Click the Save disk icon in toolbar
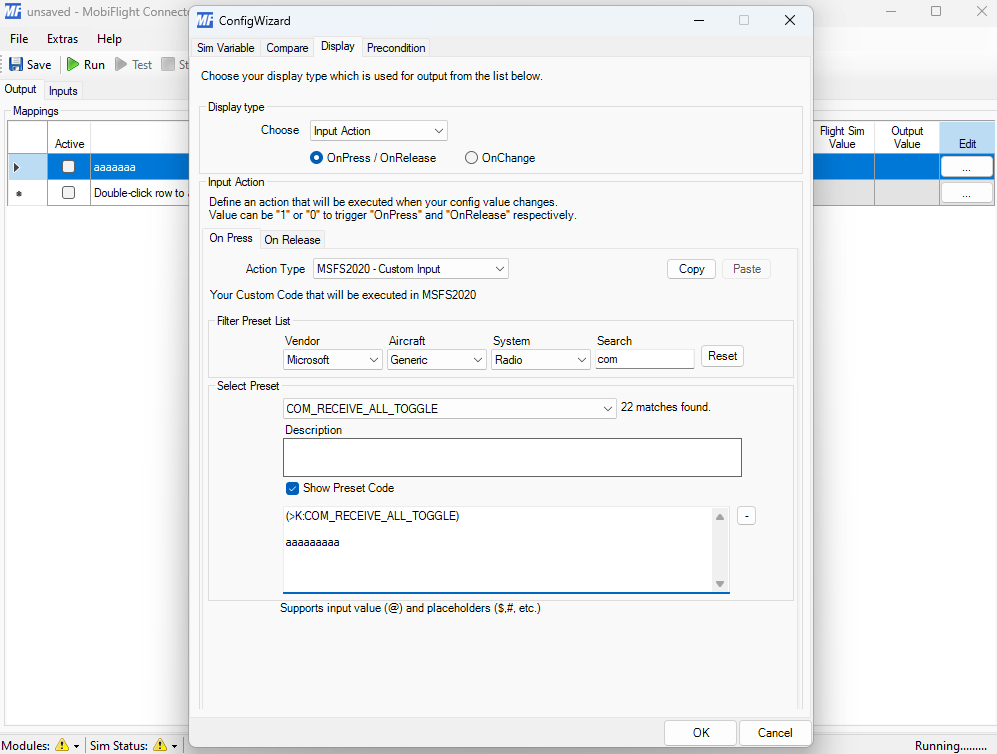The image size is (997, 754). click(x=16, y=64)
